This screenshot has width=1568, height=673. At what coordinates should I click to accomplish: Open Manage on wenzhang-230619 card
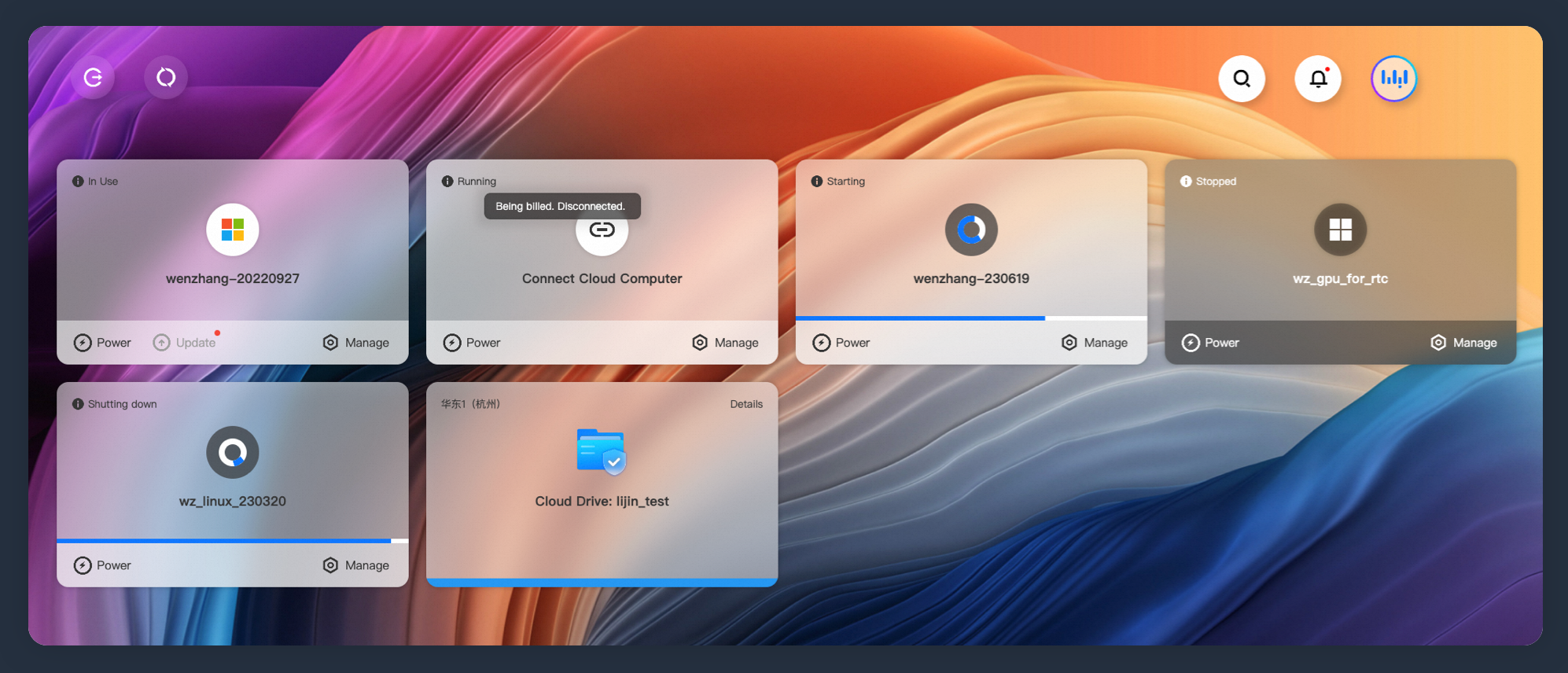[1095, 343]
